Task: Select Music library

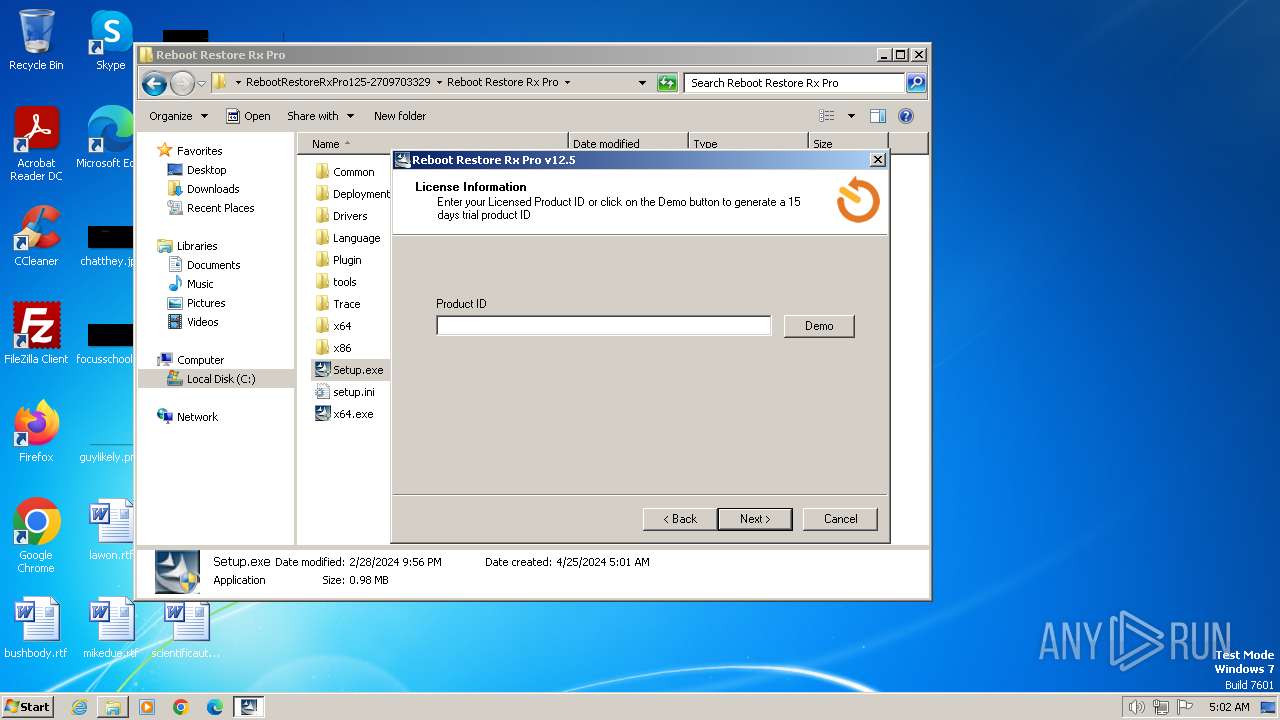Action: [190, 284]
